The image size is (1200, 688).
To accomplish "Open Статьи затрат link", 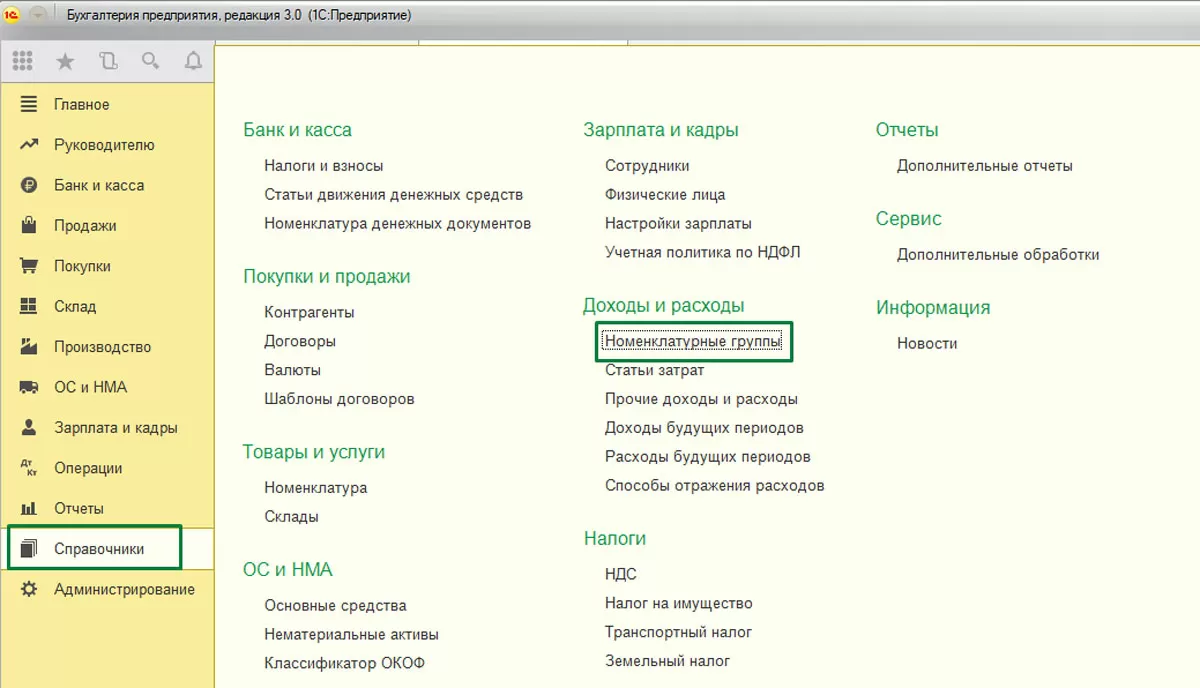I will pyautogui.click(x=655, y=370).
